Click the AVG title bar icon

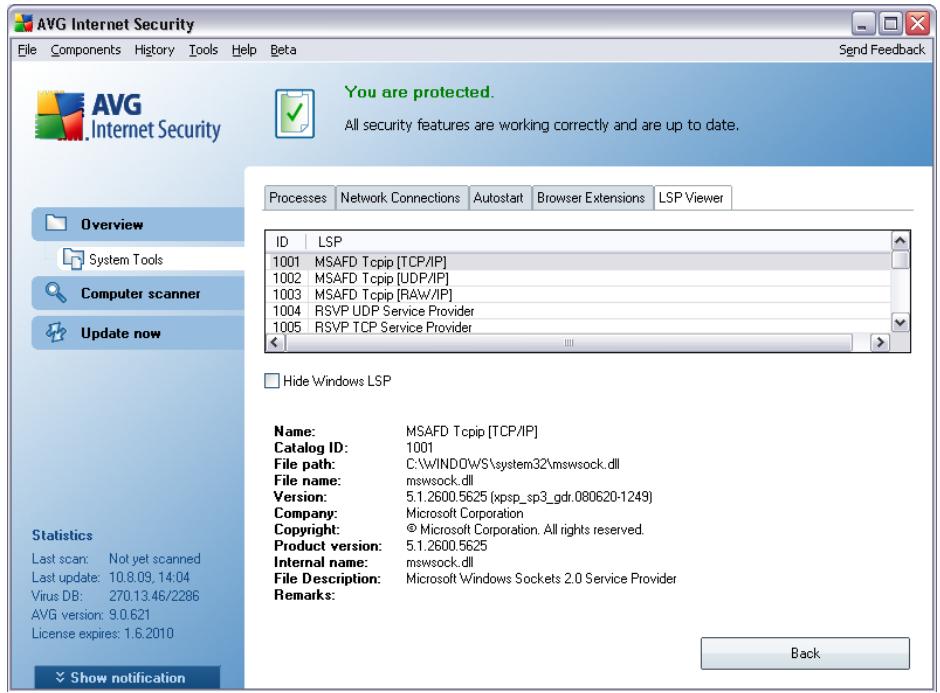pos(23,23)
